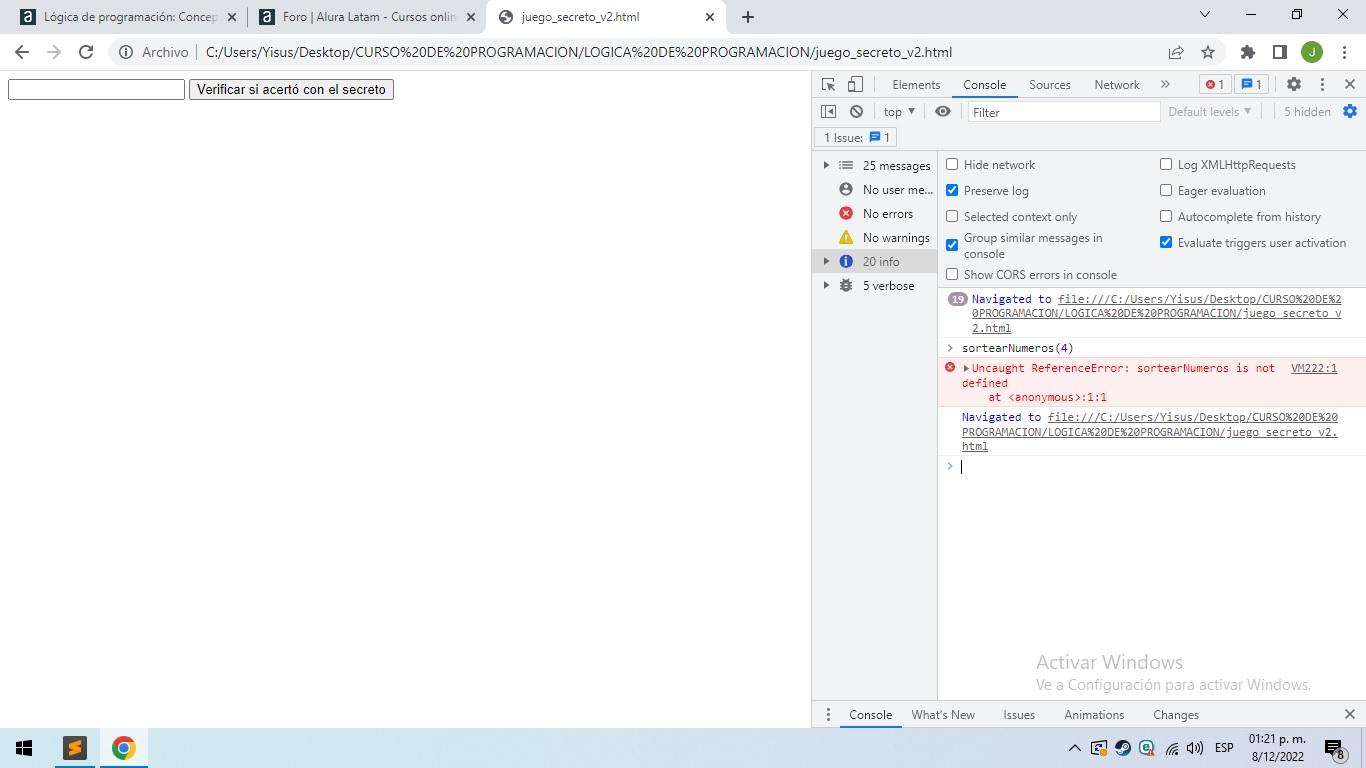Expand the Uncaught ReferenceError details
Viewport: 1366px width, 768px height.
tap(966, 368)
